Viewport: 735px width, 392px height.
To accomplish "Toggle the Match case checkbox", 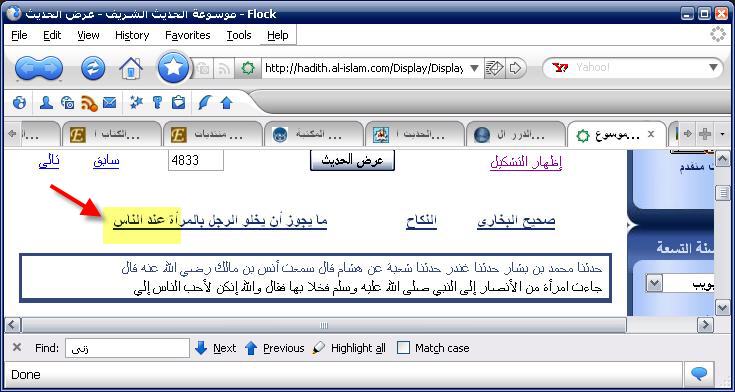I will [403, 348].
